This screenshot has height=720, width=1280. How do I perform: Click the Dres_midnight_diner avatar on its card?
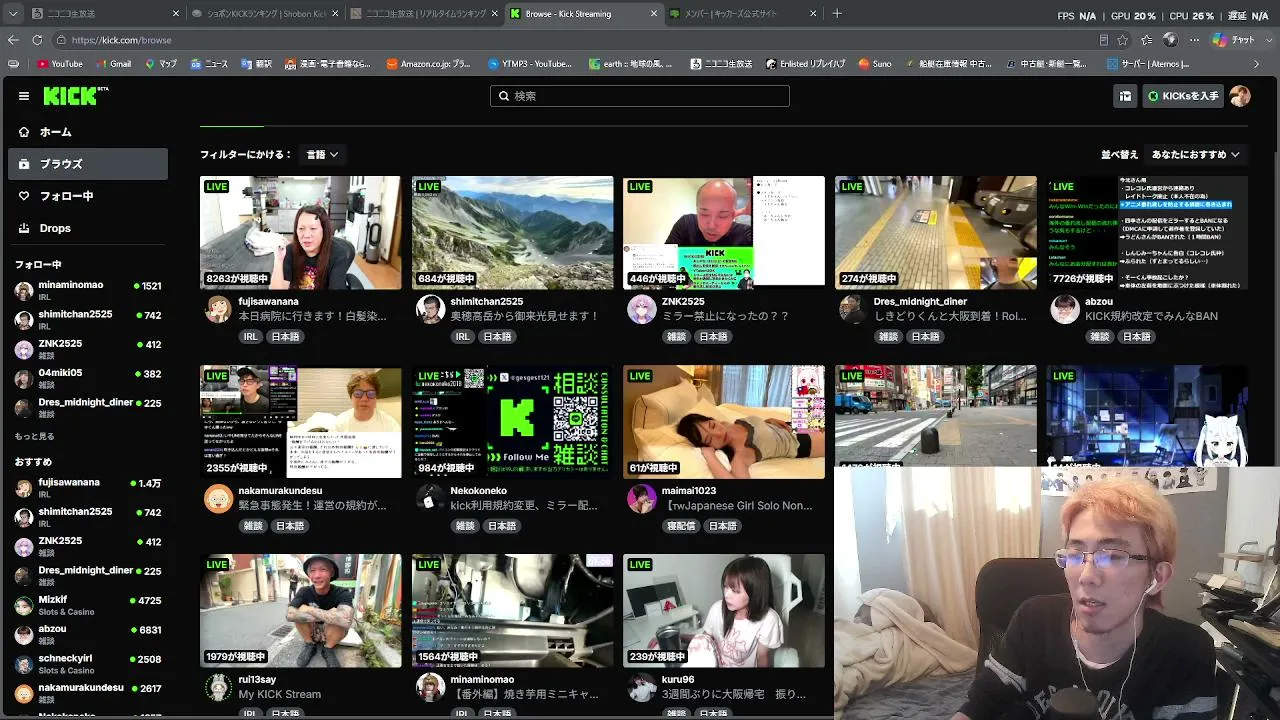click(853, 309)
